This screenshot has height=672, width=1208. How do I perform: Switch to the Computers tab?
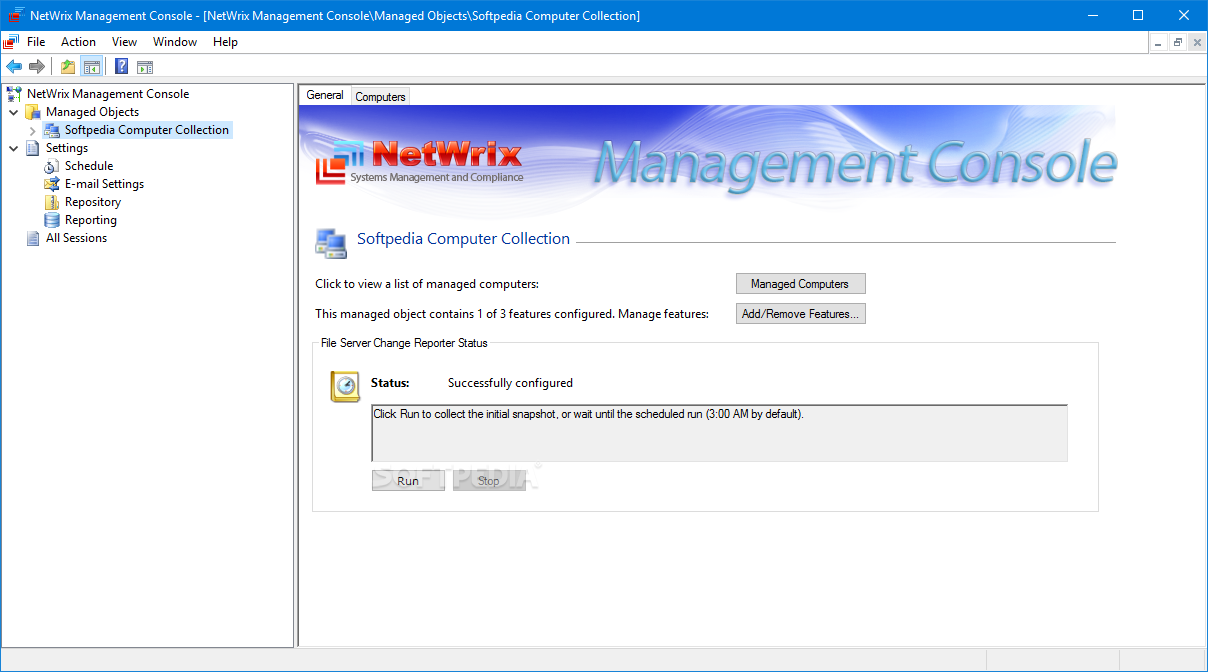click(x=380, y=97)
